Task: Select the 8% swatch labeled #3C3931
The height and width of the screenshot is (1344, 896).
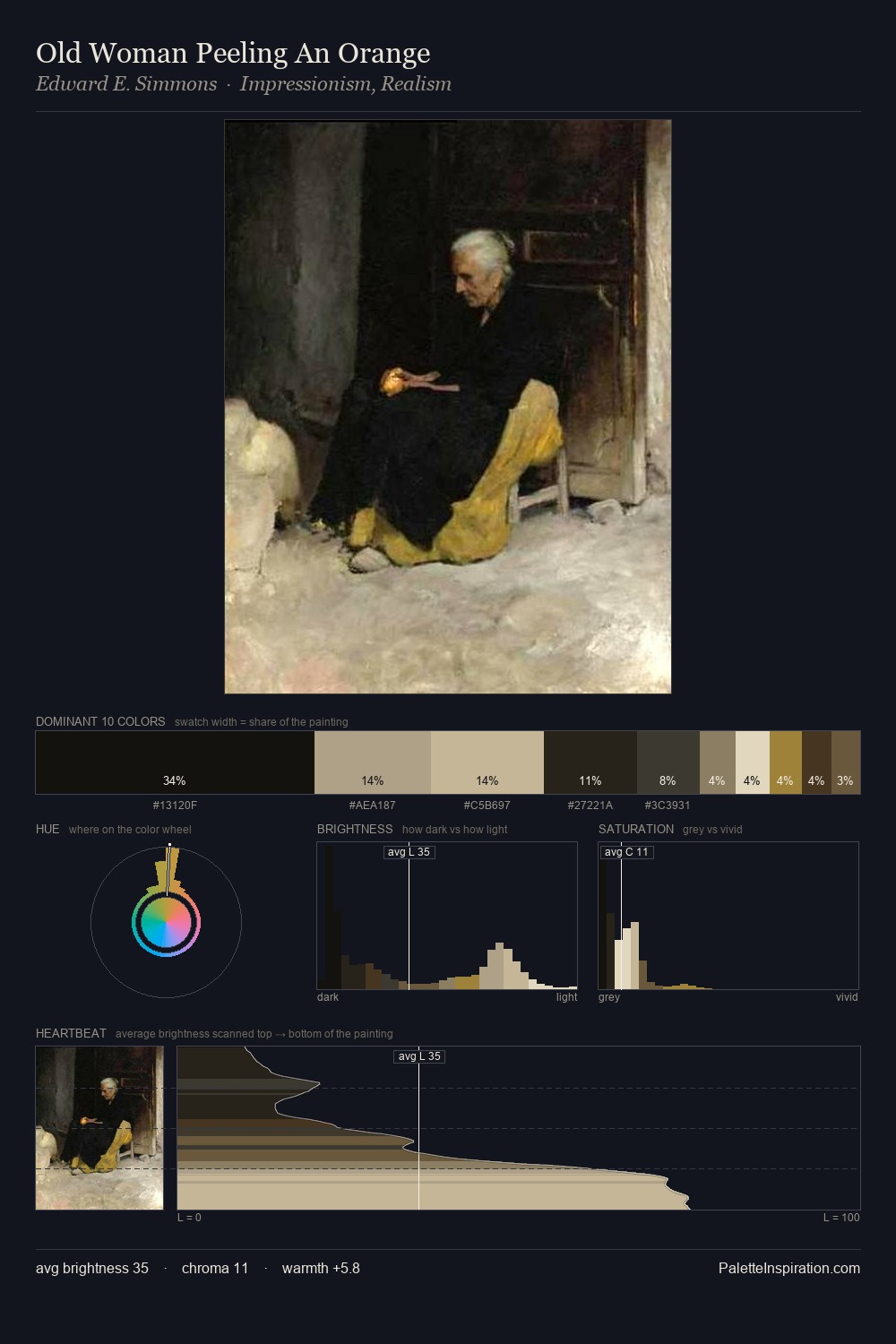Action: [668, 762]
